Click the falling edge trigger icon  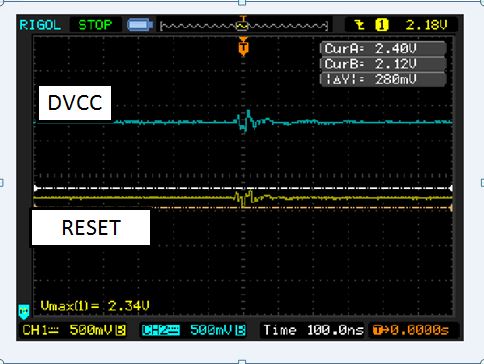click(x=359, y=25)
